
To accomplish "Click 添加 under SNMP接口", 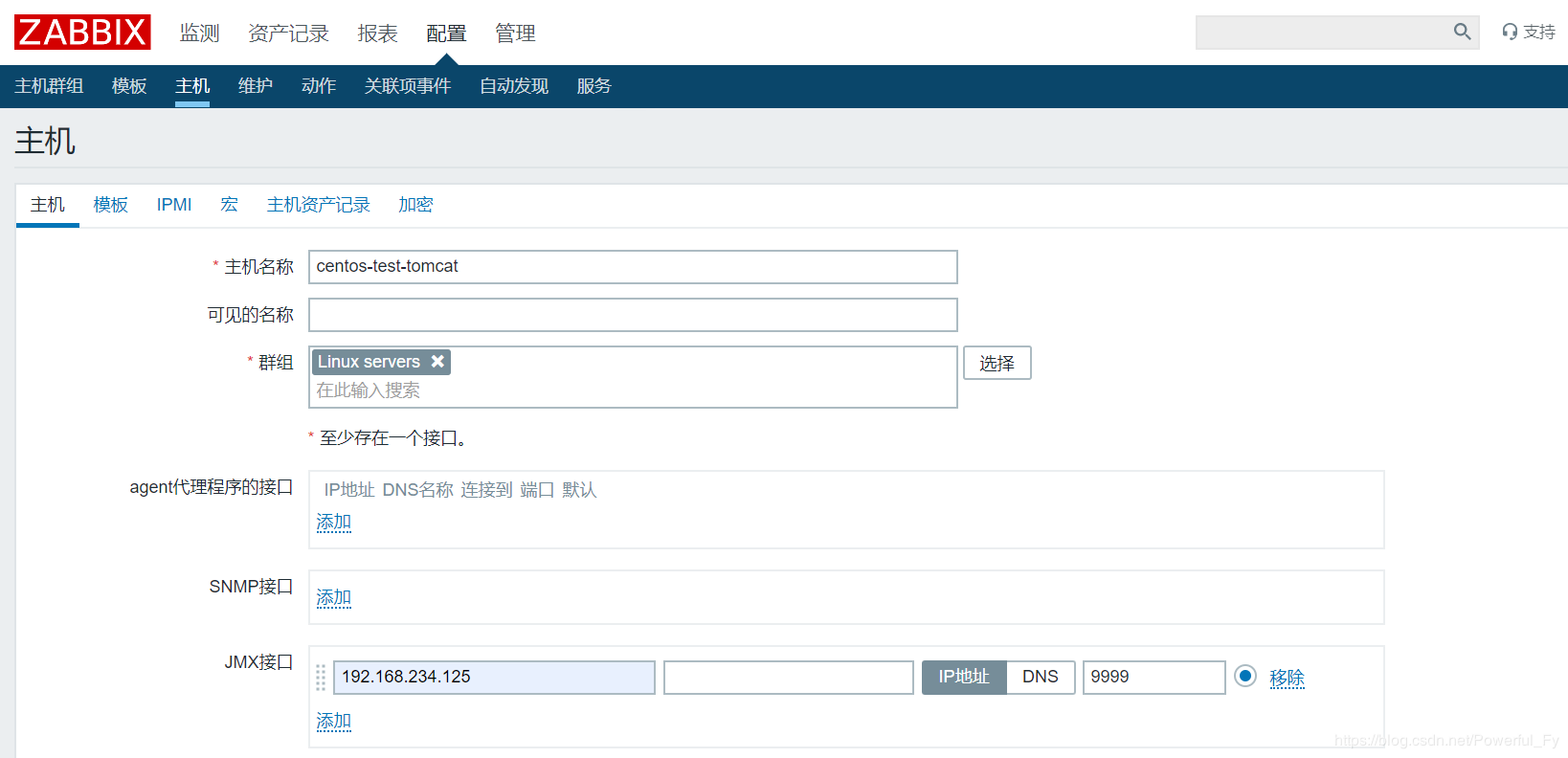I will coord(334,598).
